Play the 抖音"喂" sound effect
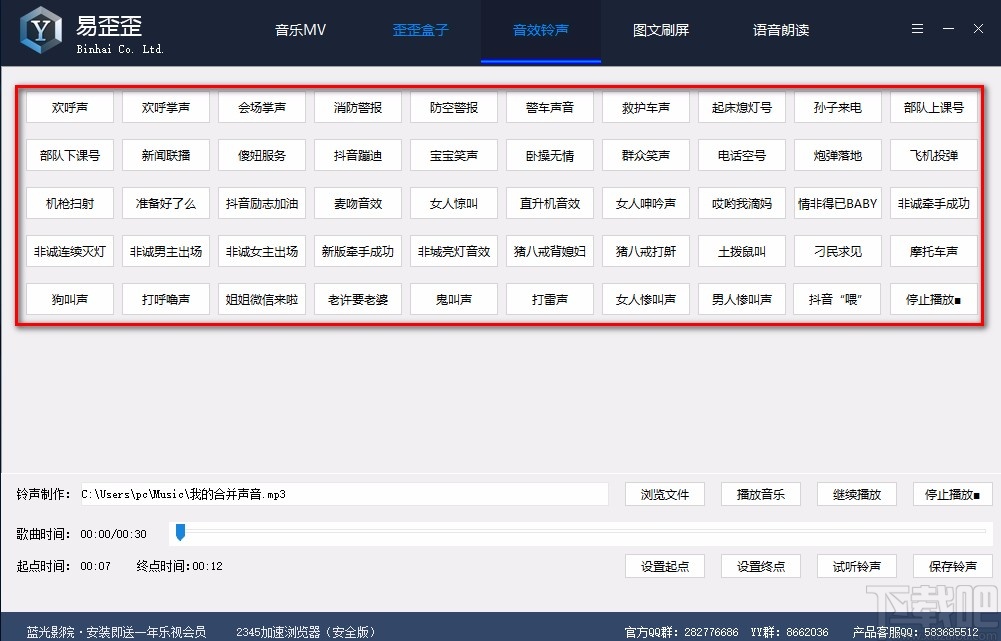This screenshot has height=641, width=1001. pyautogui.click(x=837, y=298)
